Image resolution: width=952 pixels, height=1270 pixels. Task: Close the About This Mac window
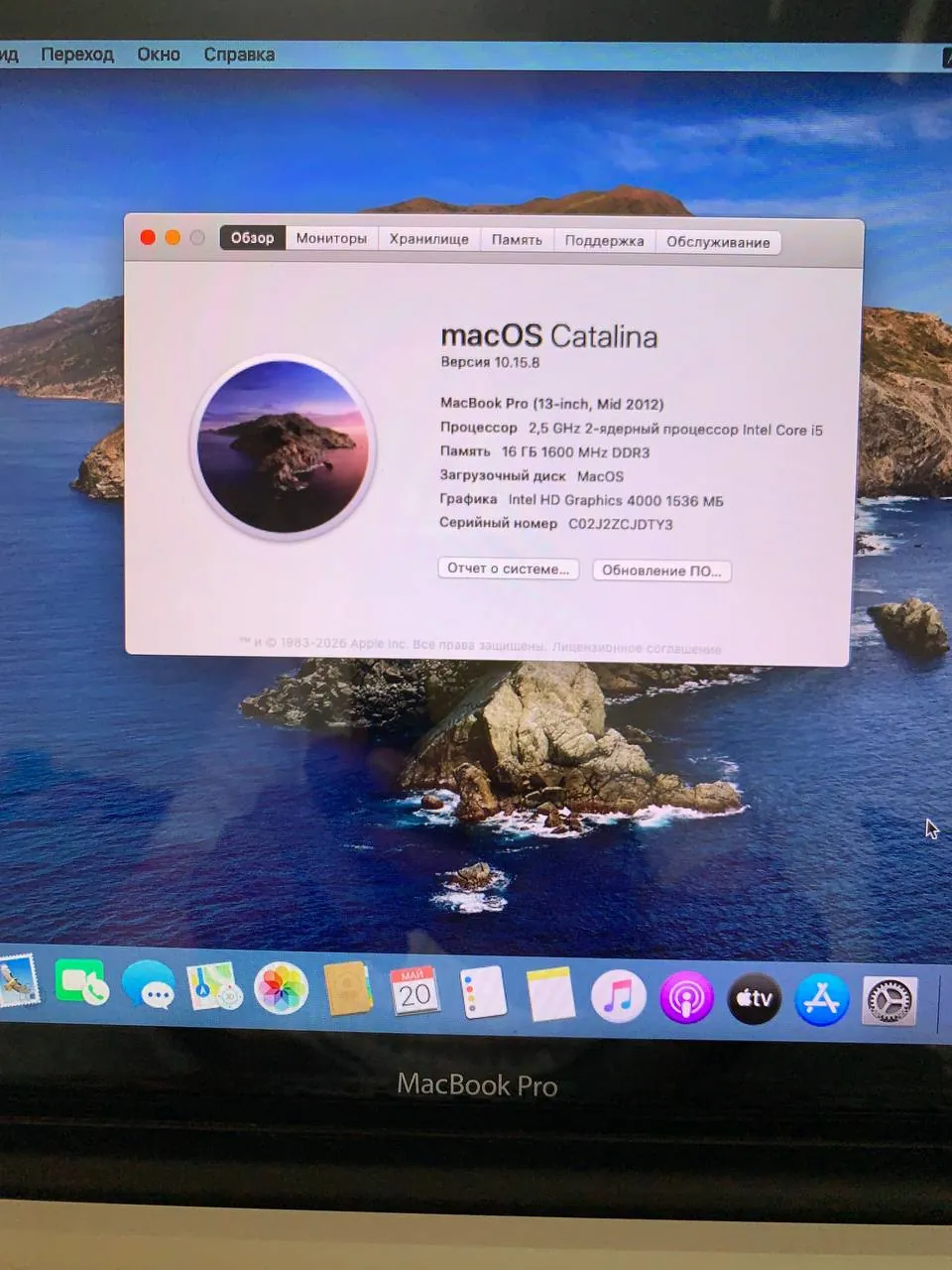click(148, 237)
